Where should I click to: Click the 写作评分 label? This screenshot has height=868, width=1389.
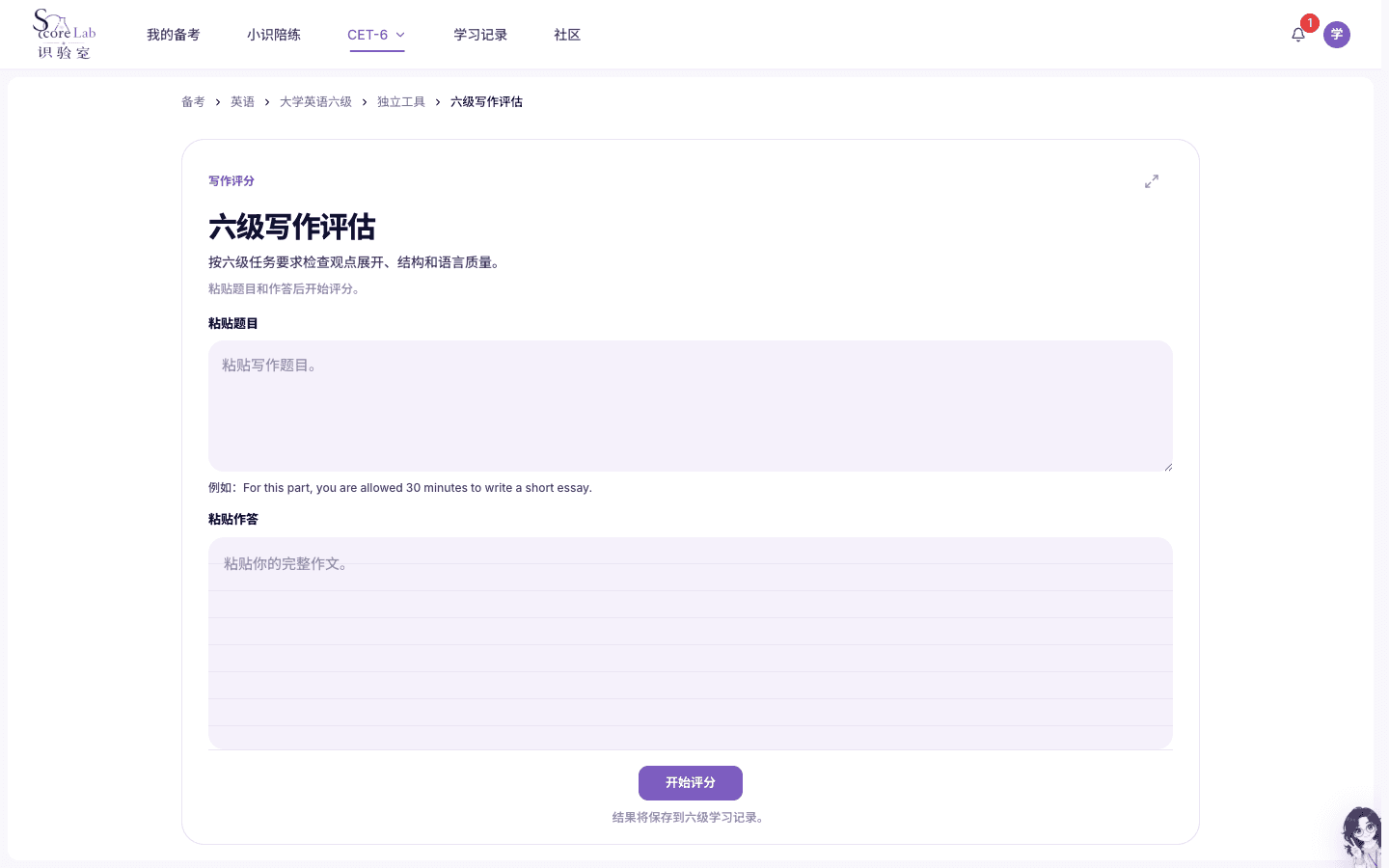click(231, 181)
